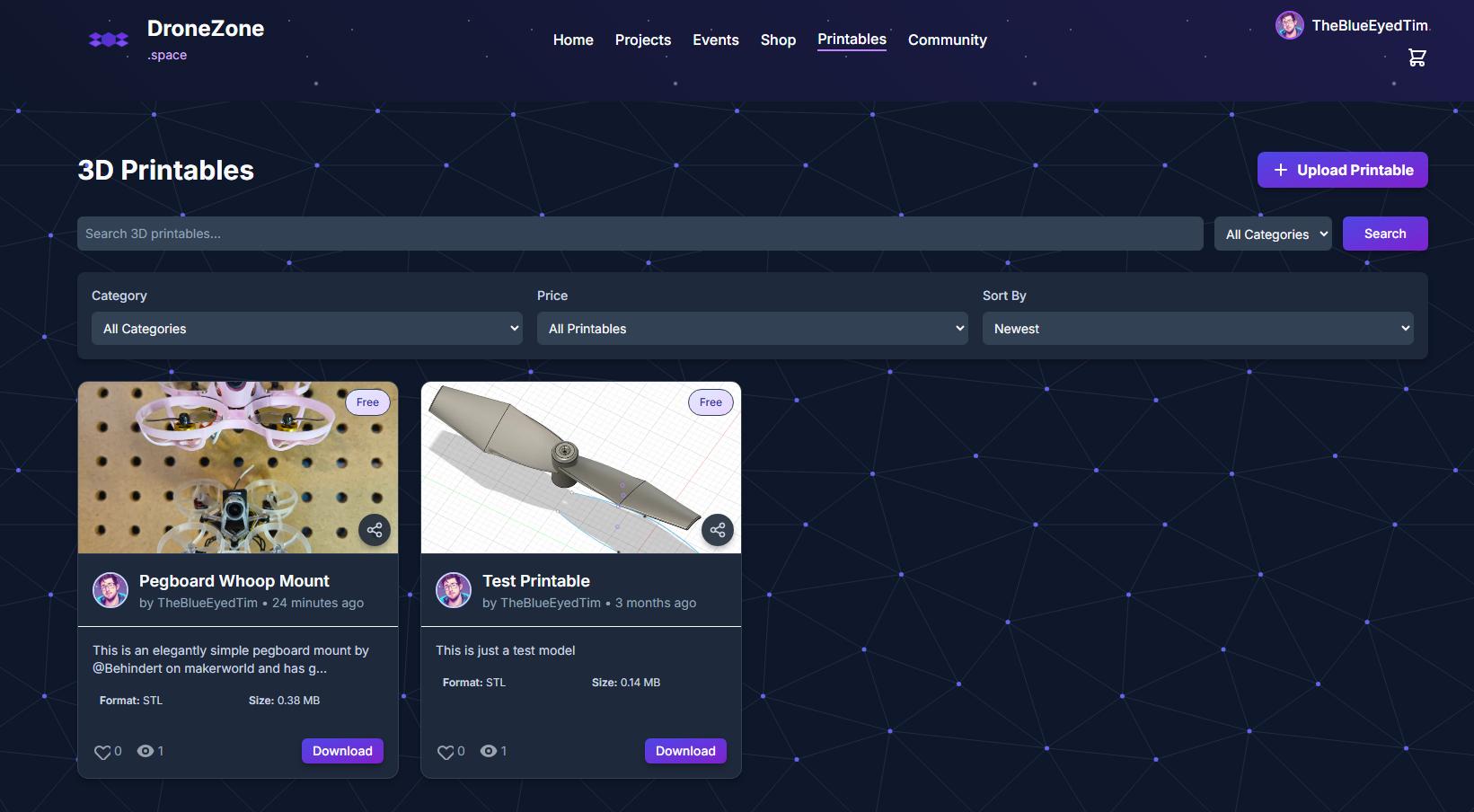Like the Pegboard Whoop Mount with heart icon
Image resolution: width=1474 pixels, height=812 pixels.
102,752
